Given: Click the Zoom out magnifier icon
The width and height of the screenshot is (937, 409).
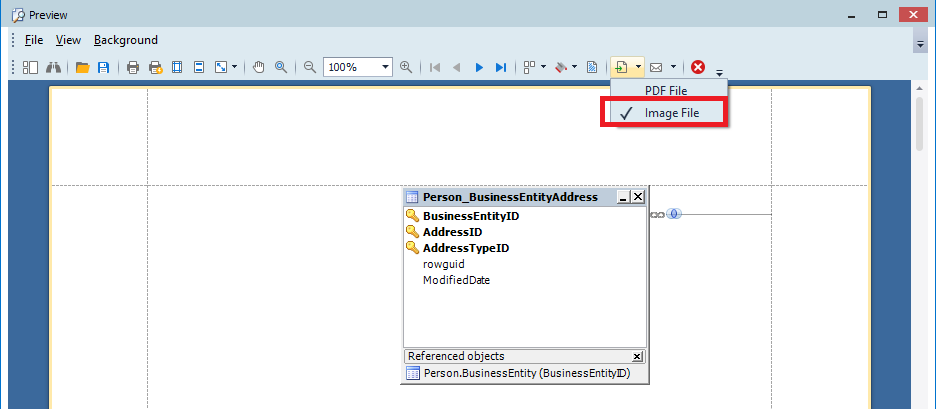Looking at the screenshot, I should pos(310,67).
